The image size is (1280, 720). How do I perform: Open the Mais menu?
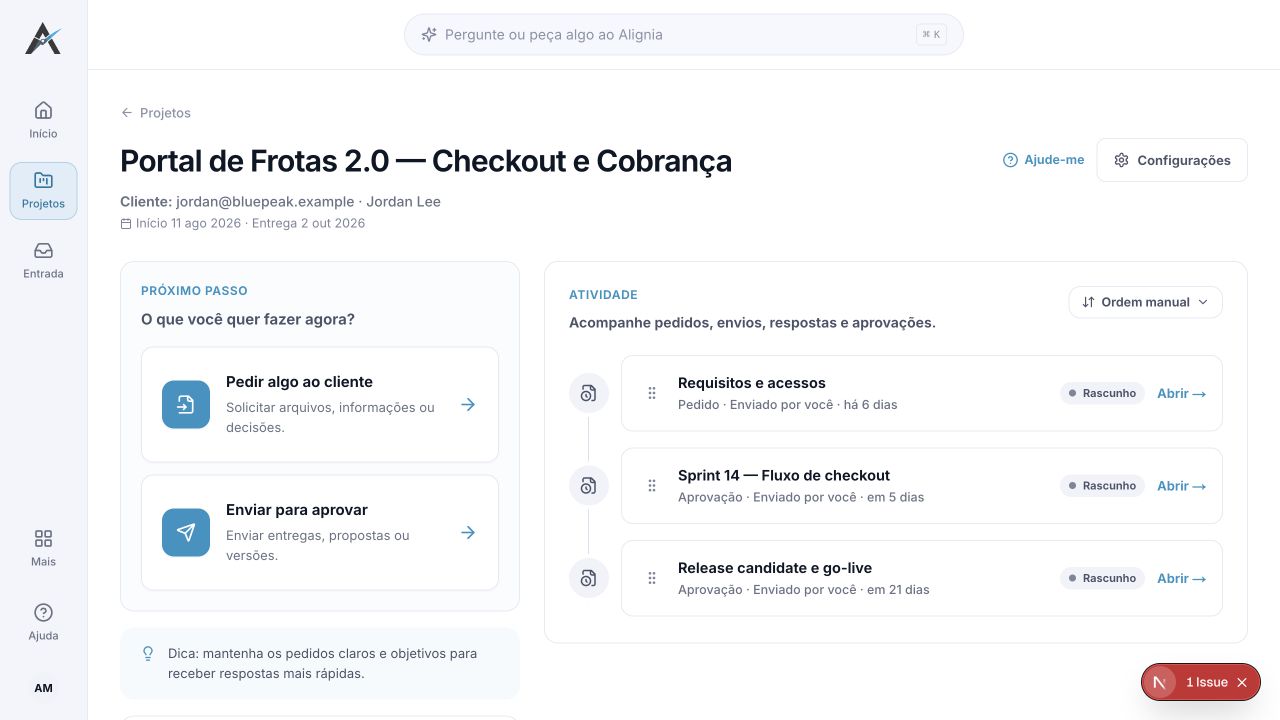point(43,548)
